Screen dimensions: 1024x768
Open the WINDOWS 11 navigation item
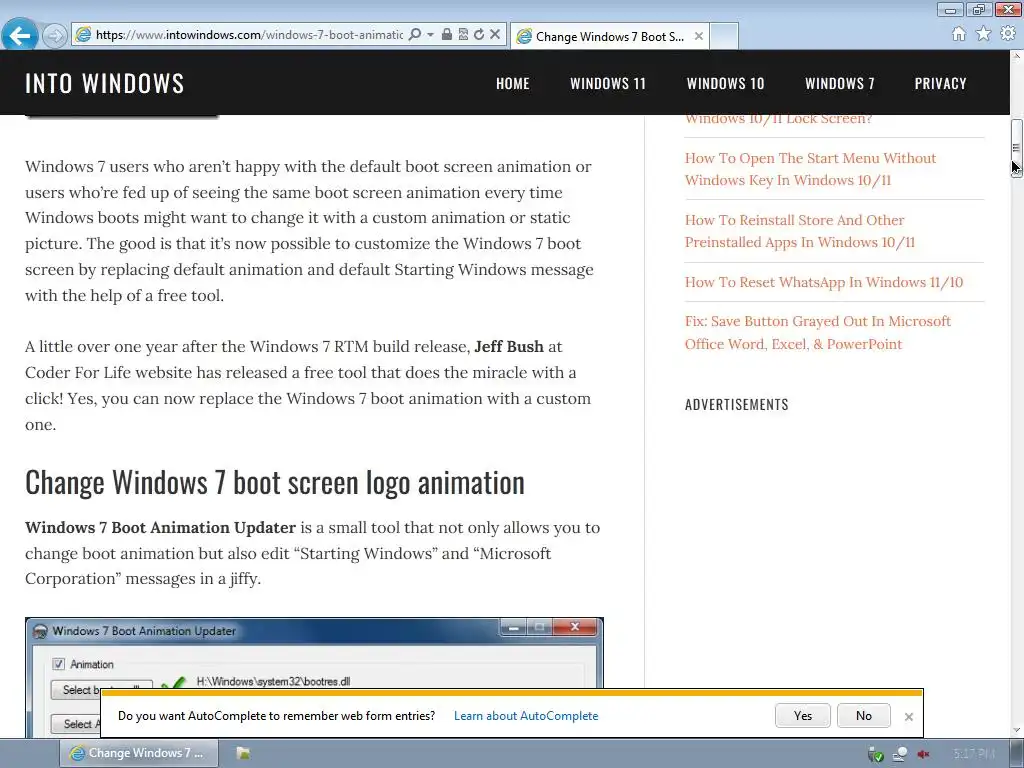point(607,84)
